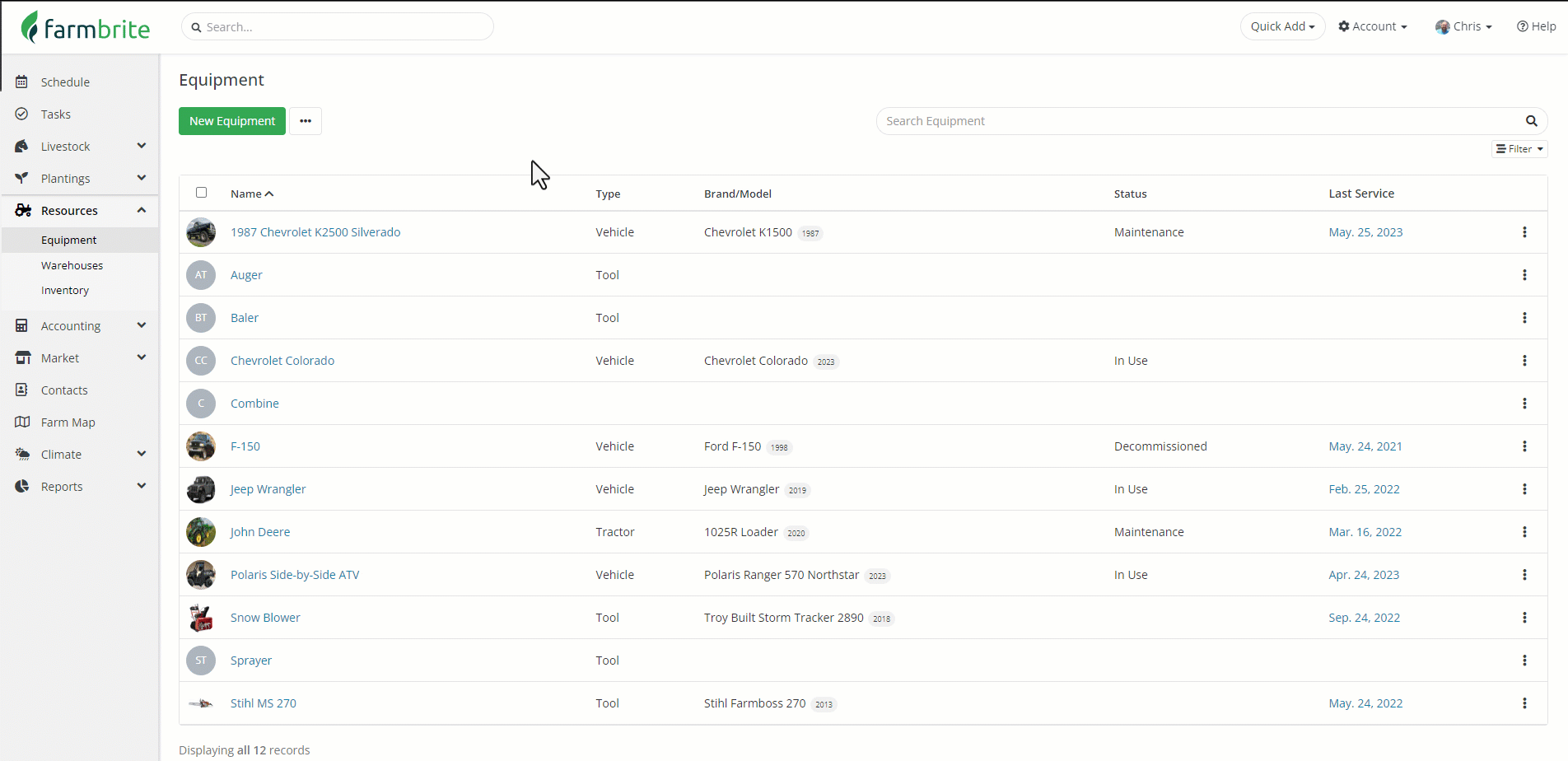Tick the select-all equipment checkbox

pos(201,193)
